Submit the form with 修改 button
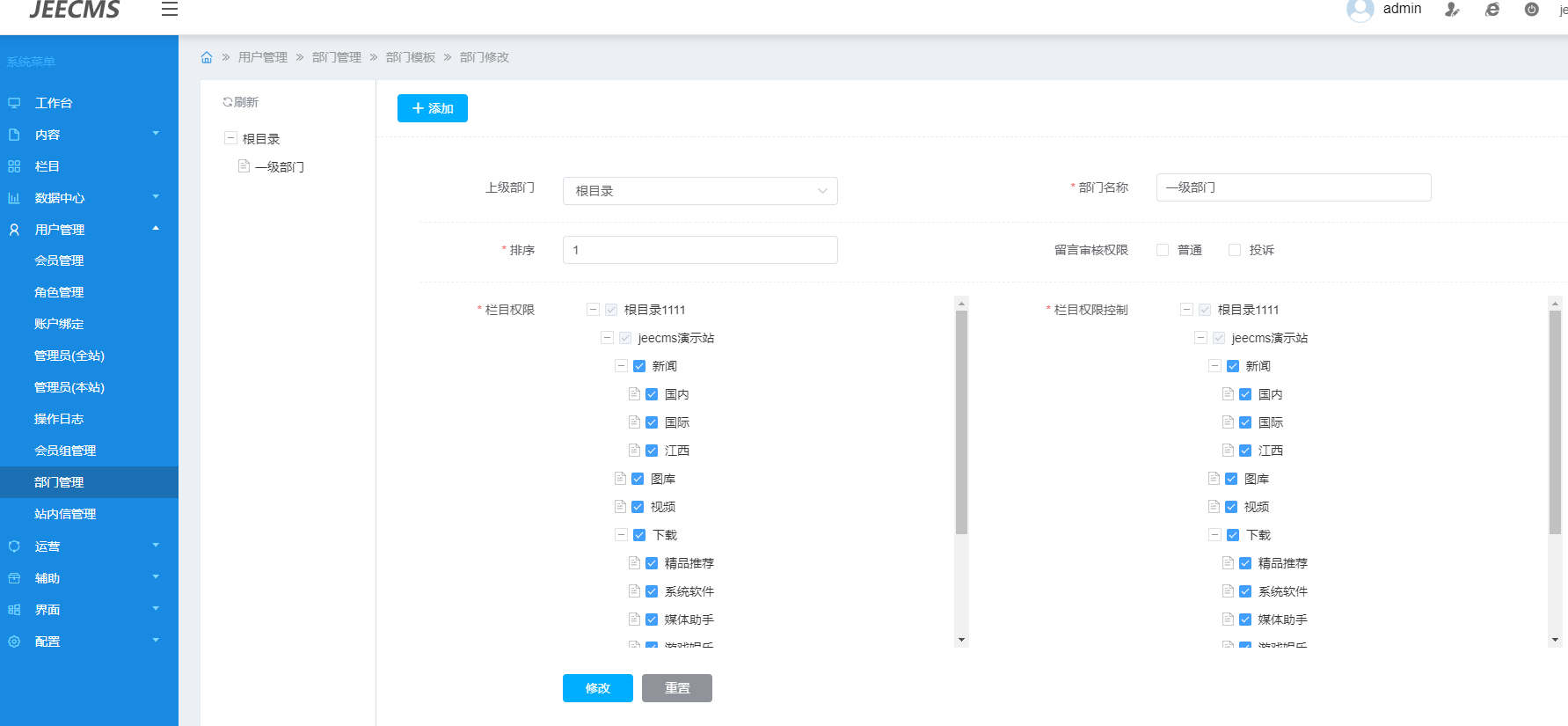Viewport: 1568px width, 726px height. (x=598, y=688)
